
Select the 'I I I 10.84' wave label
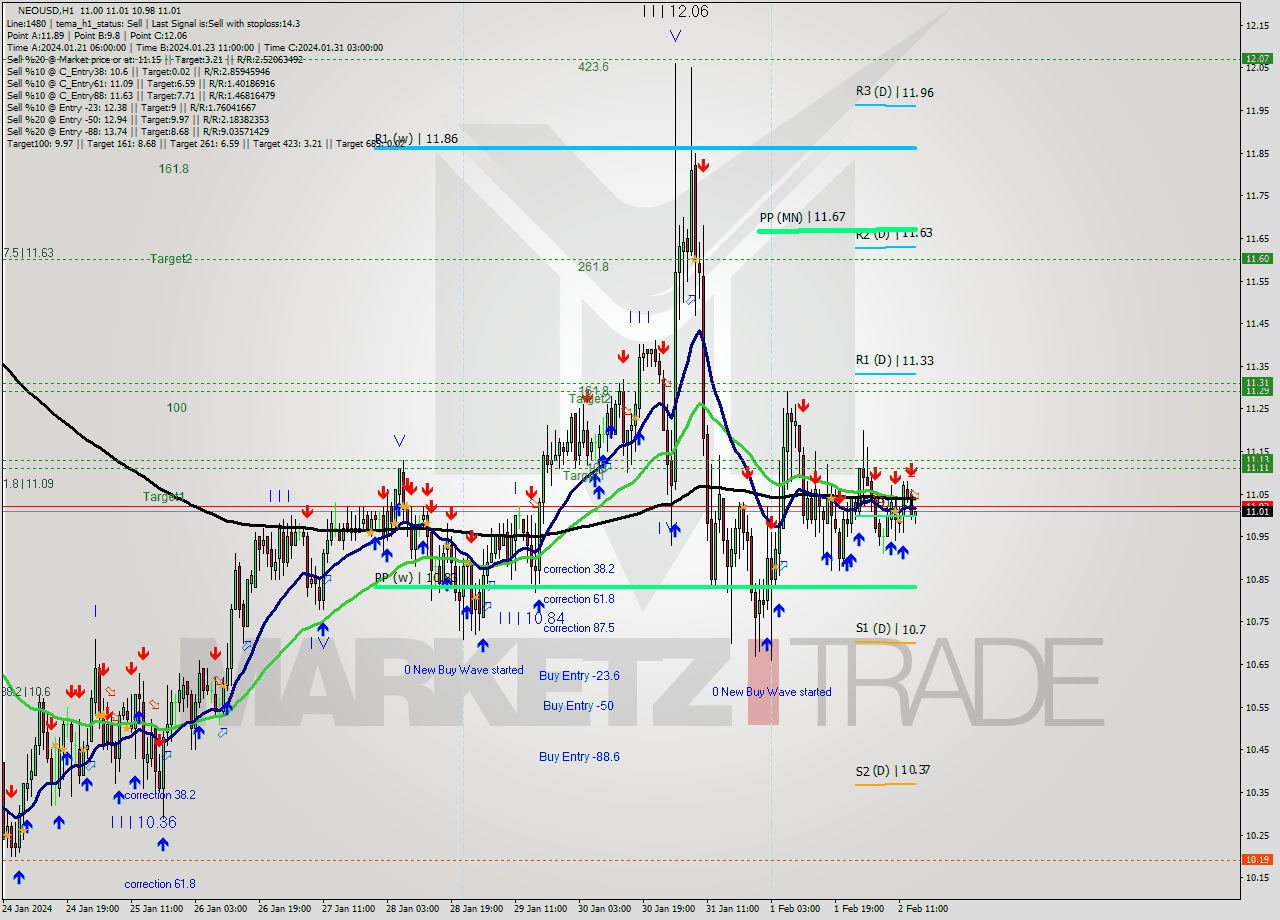click(532, 618)
